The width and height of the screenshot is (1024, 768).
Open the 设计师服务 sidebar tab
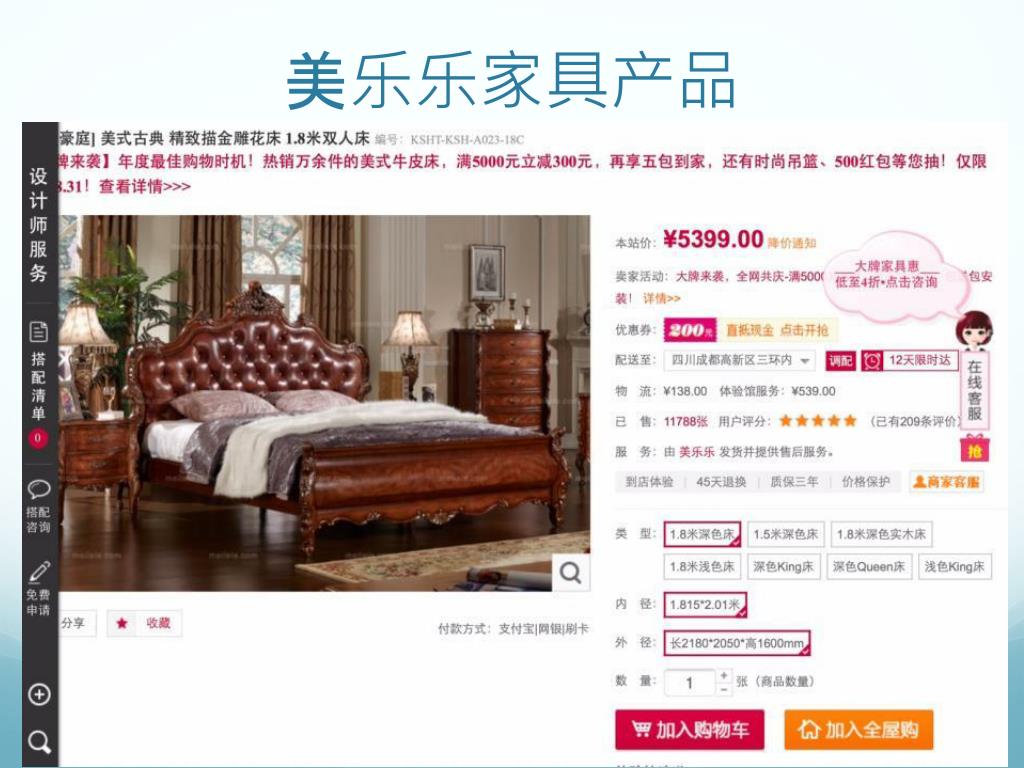pyautogui.click(x=39, y=224)
